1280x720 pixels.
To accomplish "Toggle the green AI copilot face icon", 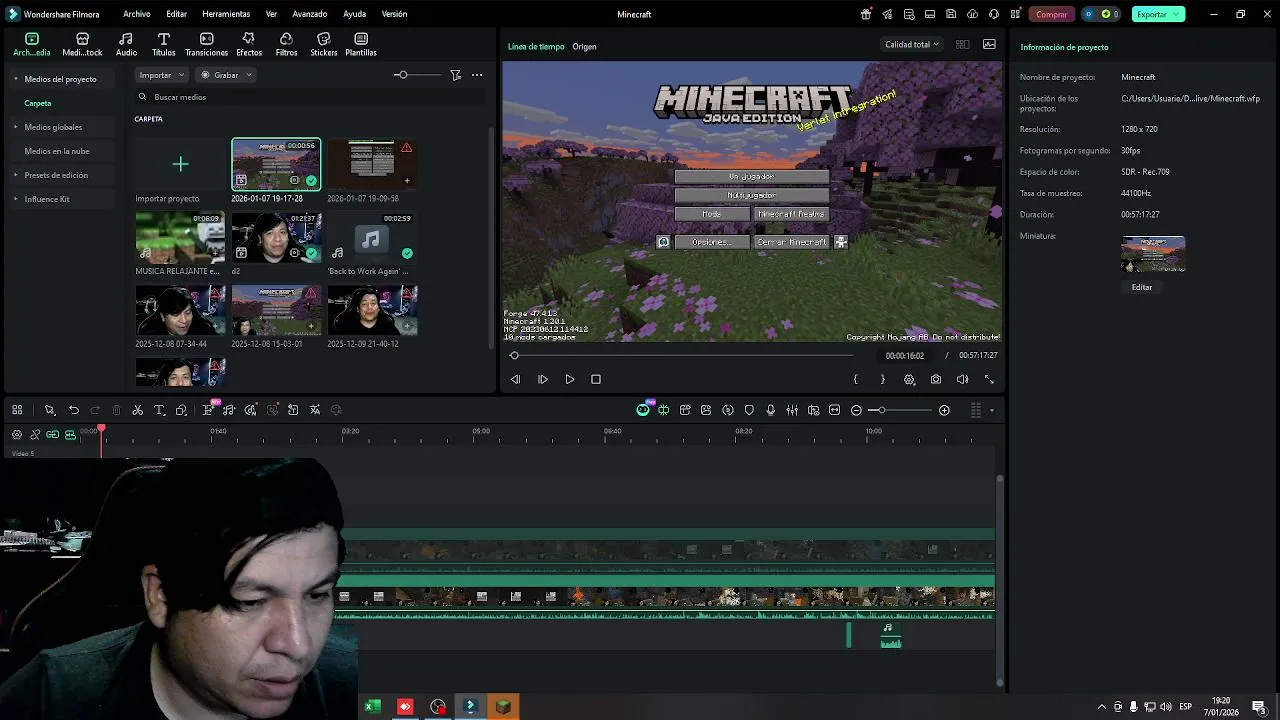I will (643, 410).
